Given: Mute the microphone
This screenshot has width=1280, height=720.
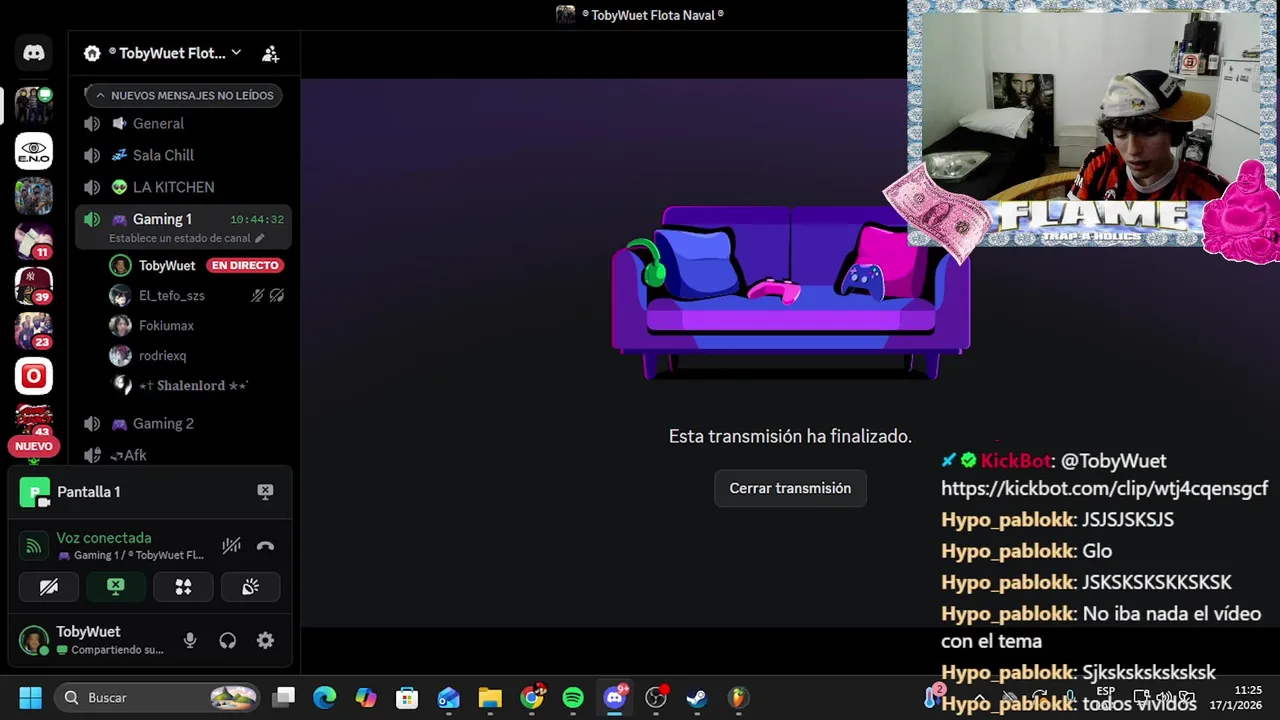Looking at the screenshot, I should pos(190,641).
